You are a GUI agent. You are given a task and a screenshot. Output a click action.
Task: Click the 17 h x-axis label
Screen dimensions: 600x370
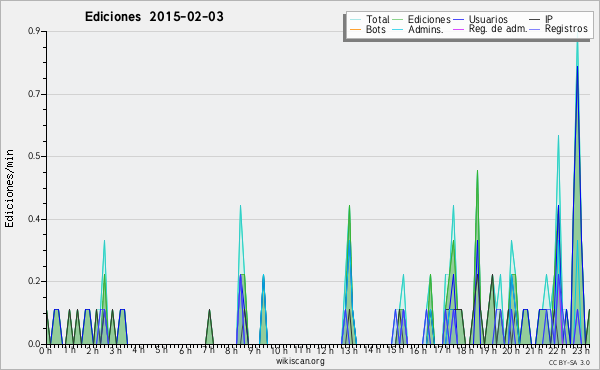(x=442, y=350)
